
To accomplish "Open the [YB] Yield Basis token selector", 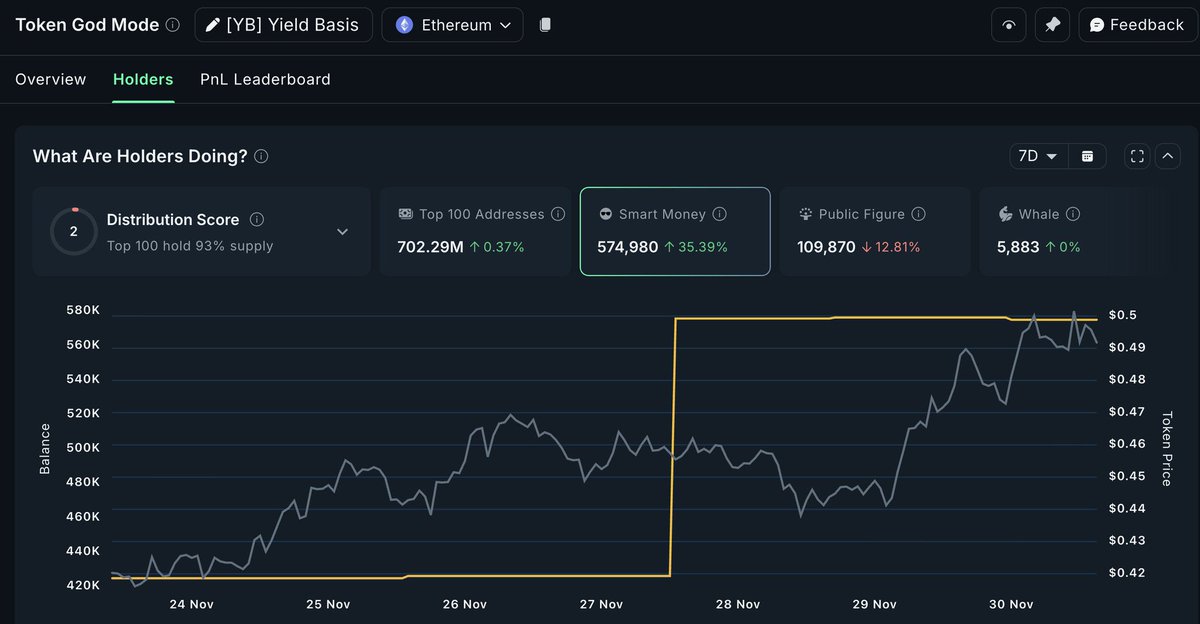I will pyautogui.click(x=283, y=25).
